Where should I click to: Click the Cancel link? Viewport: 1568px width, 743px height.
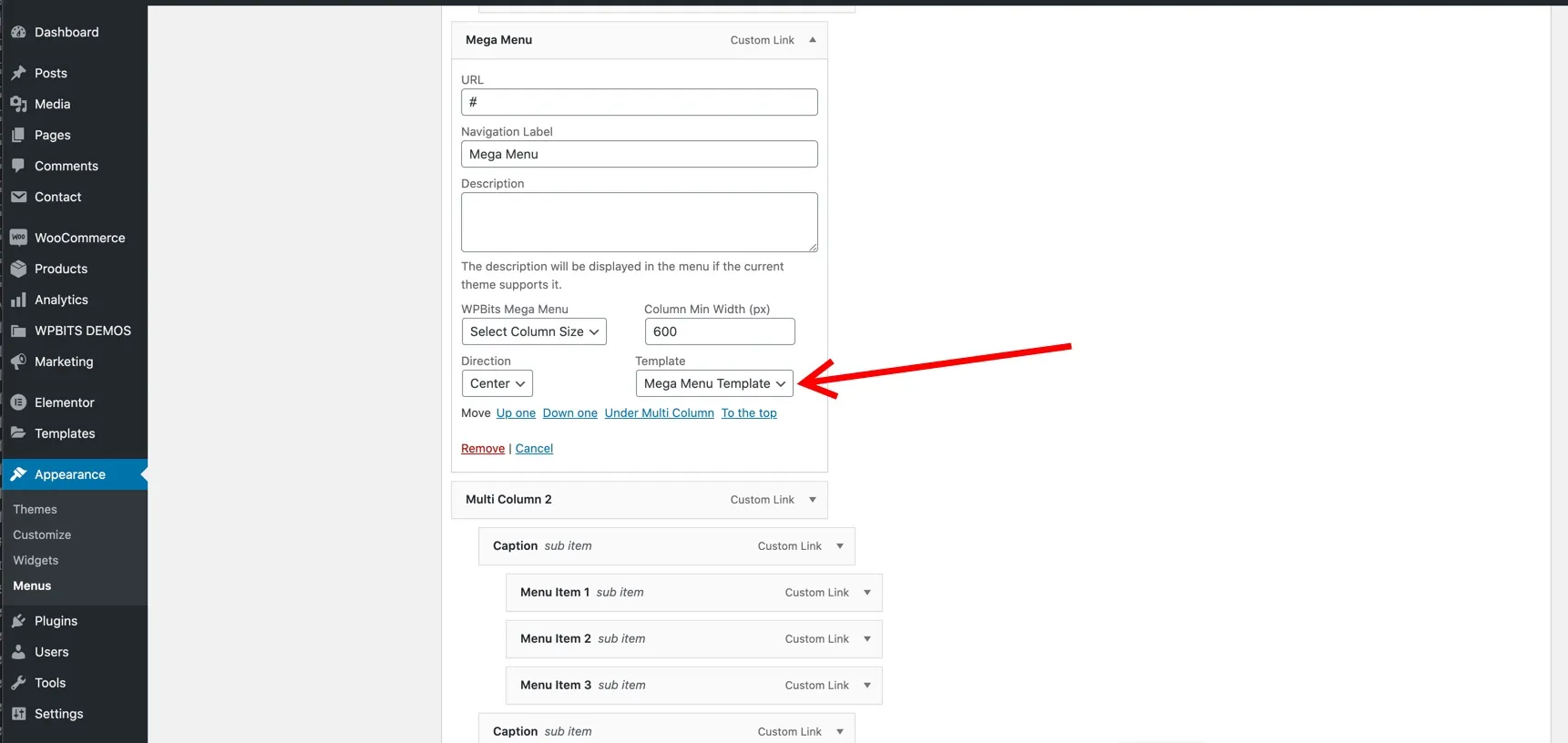[x=534, y=449]
